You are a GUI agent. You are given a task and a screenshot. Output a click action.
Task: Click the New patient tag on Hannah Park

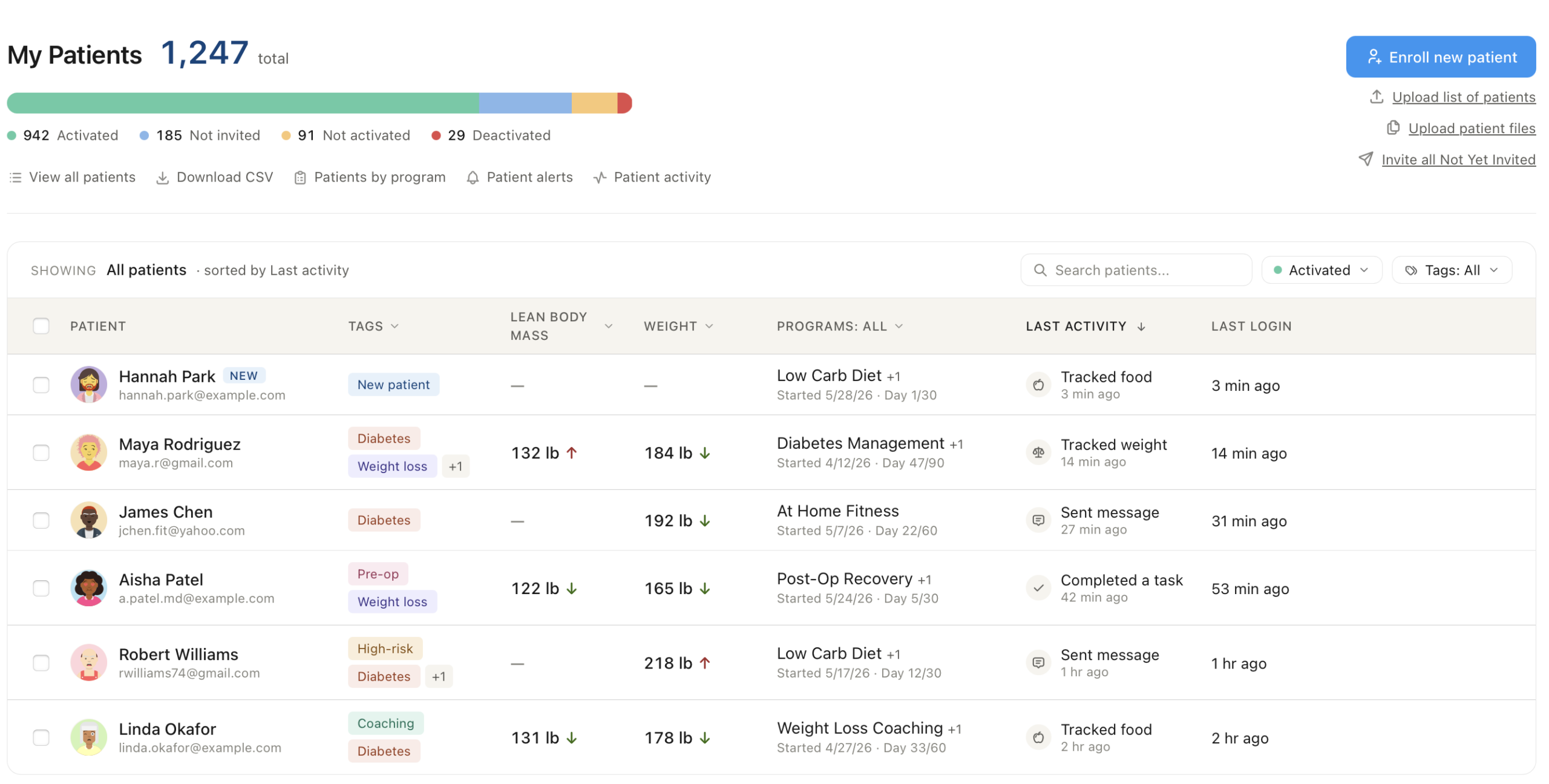393,385
